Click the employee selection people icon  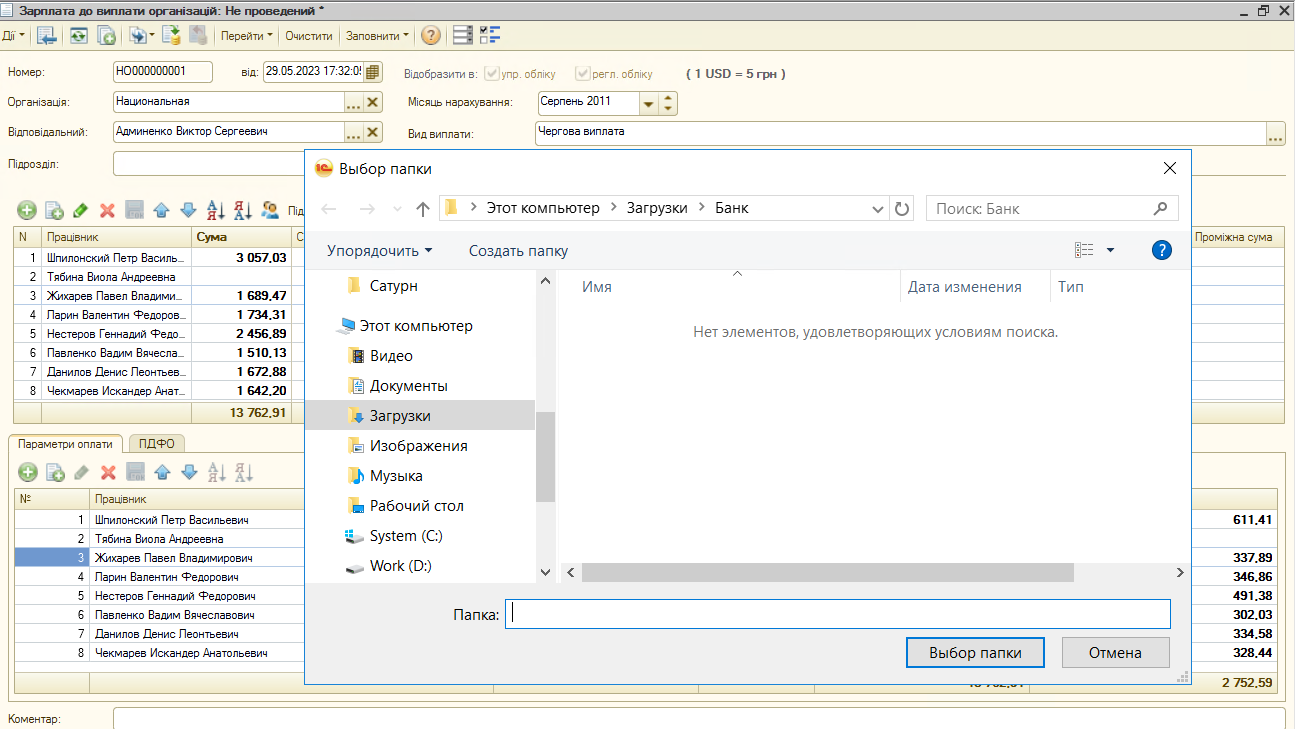click(270, 210)
